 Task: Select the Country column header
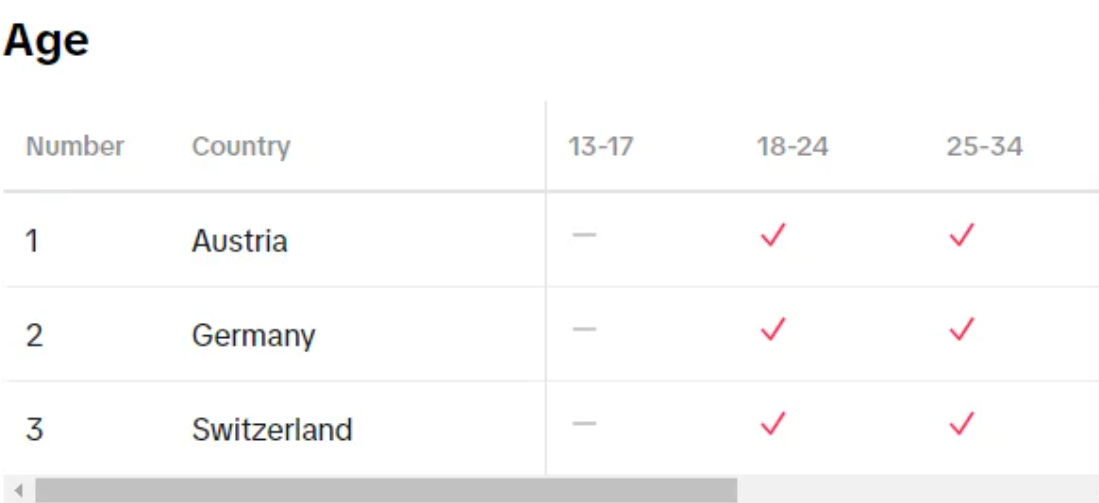241,147
